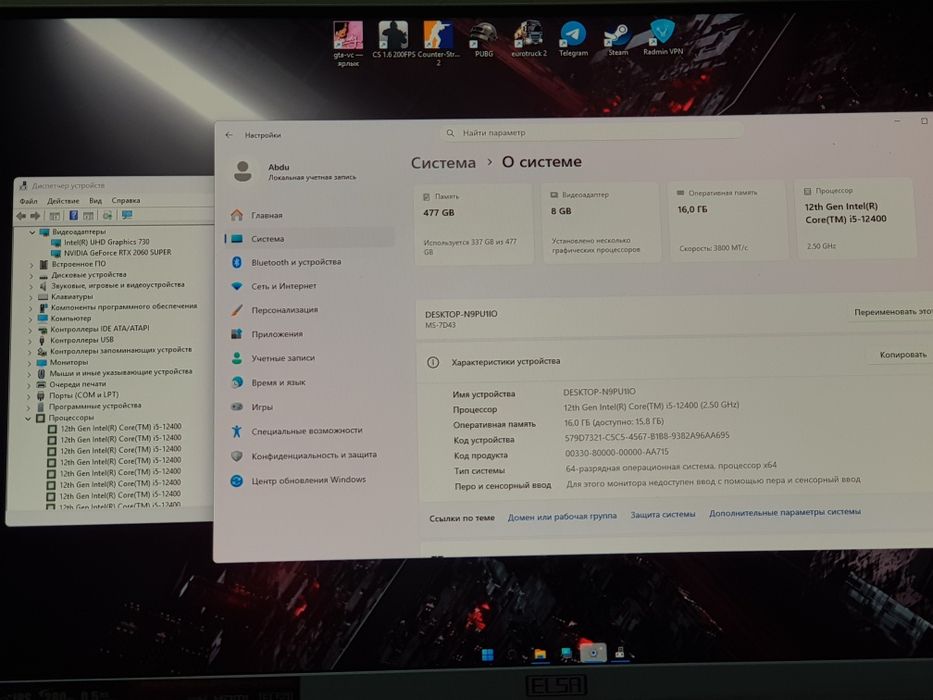
Task: Open Игры settings section
Action: (x=262, y=407)
